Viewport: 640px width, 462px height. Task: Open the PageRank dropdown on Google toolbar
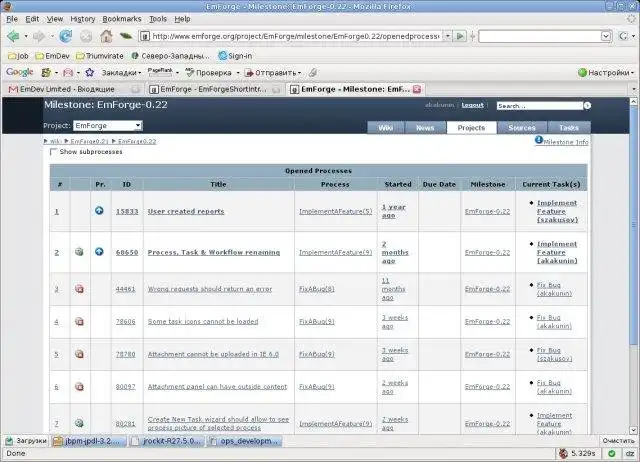point(177,73)
